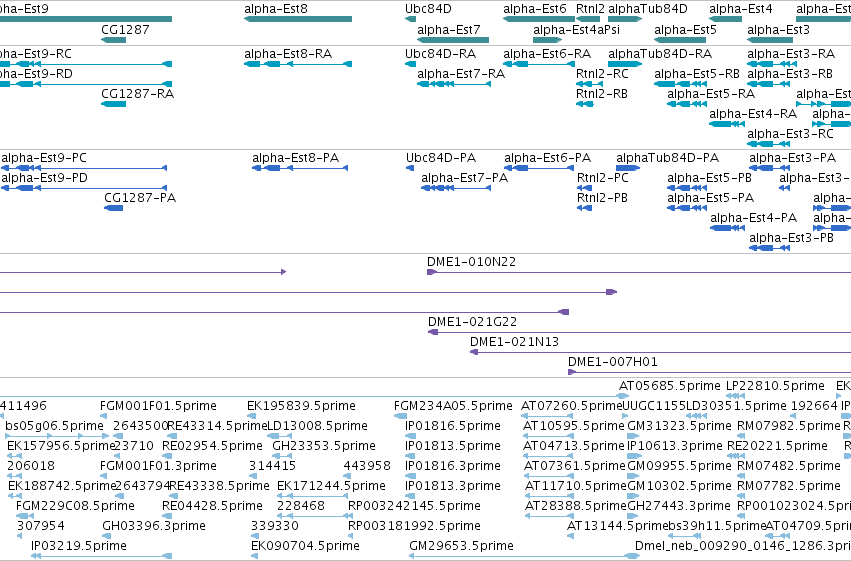This screenshot has width=851, height=561.
Task: Click the AT05685.5prime EST label
Action: (670, 386)
